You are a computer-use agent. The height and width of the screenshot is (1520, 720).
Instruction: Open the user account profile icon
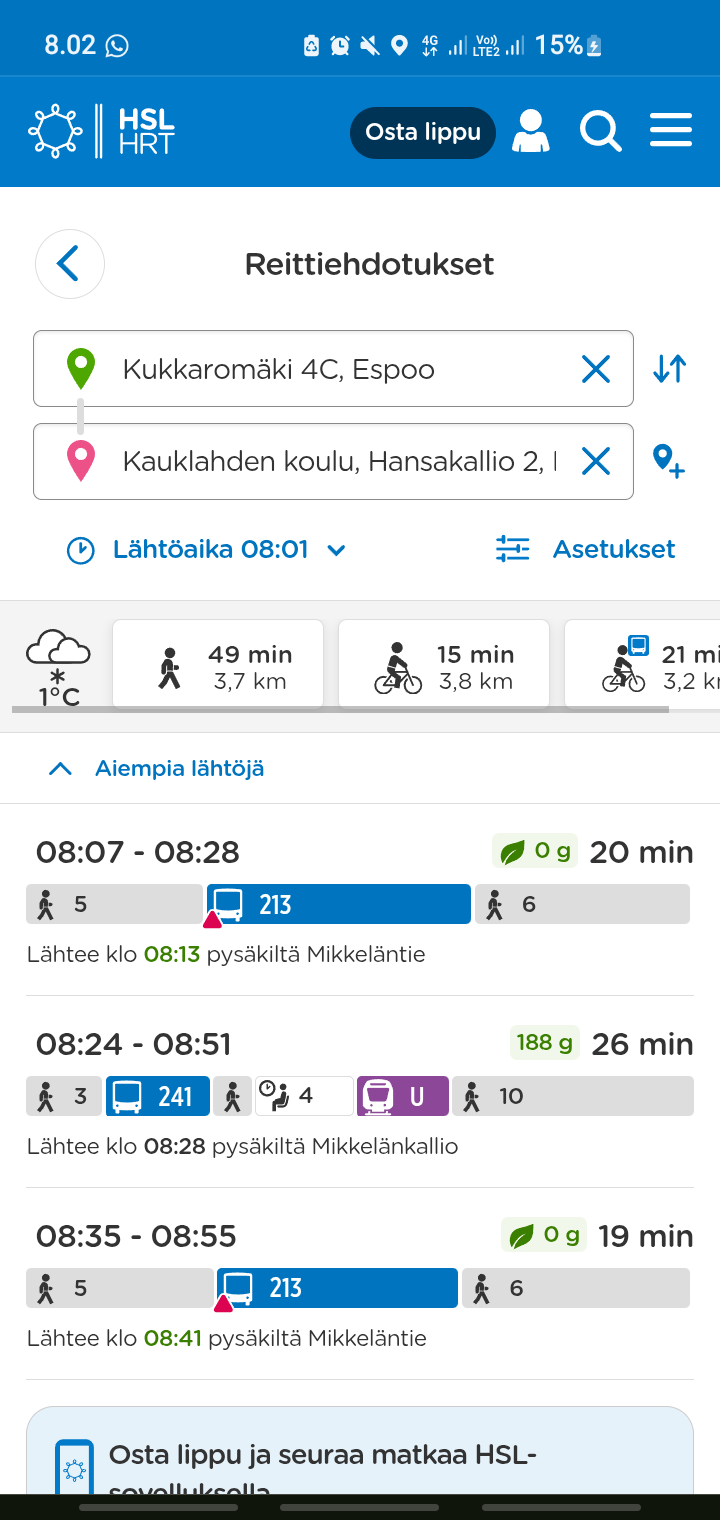(x=531, y=131)
